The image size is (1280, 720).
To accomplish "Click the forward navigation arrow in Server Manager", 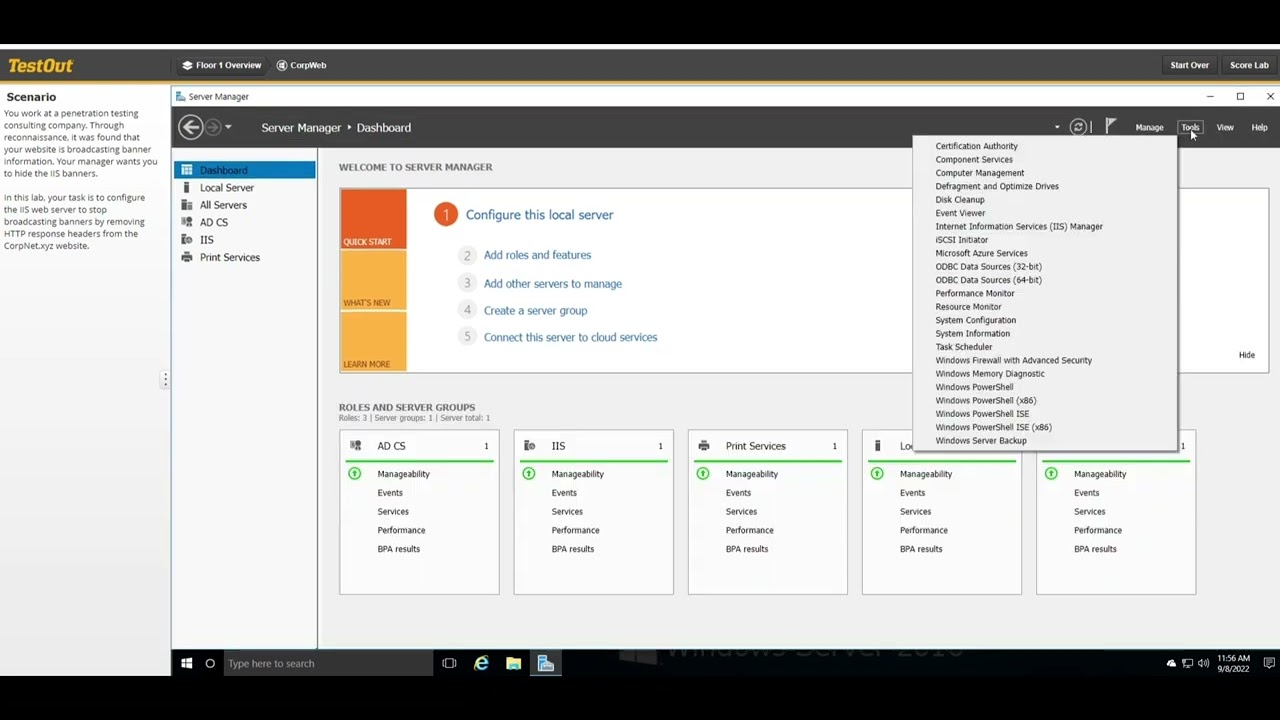I will tap(213, 127).
